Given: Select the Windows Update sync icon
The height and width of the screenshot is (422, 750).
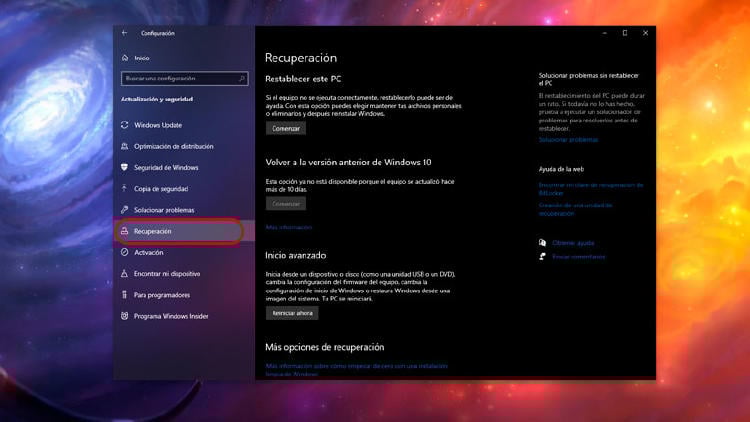Looking at the screenshot, I should pyautogui.click(x=125, y=125).
